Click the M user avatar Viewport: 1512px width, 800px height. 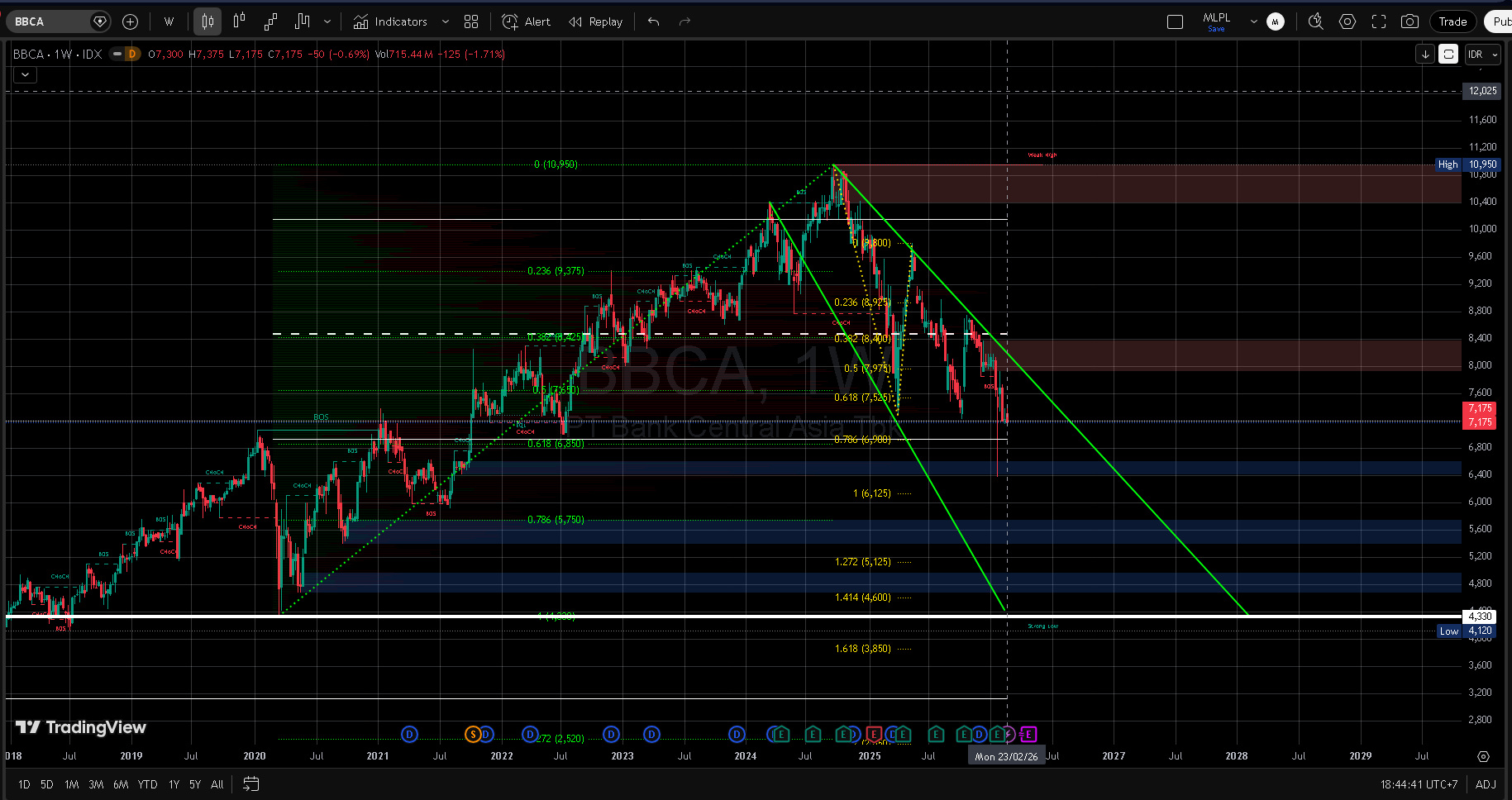(1276, 21)
